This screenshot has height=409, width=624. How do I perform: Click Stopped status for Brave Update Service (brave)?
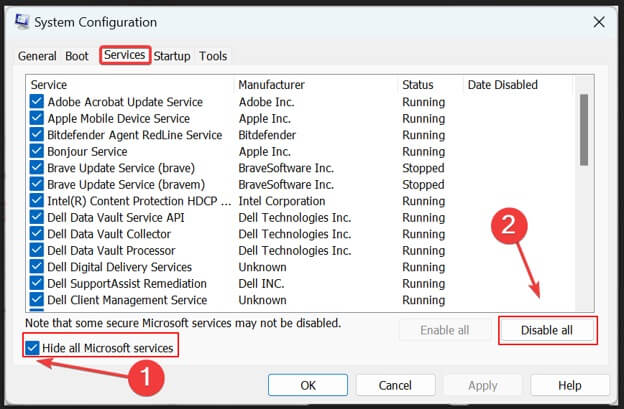423,168
